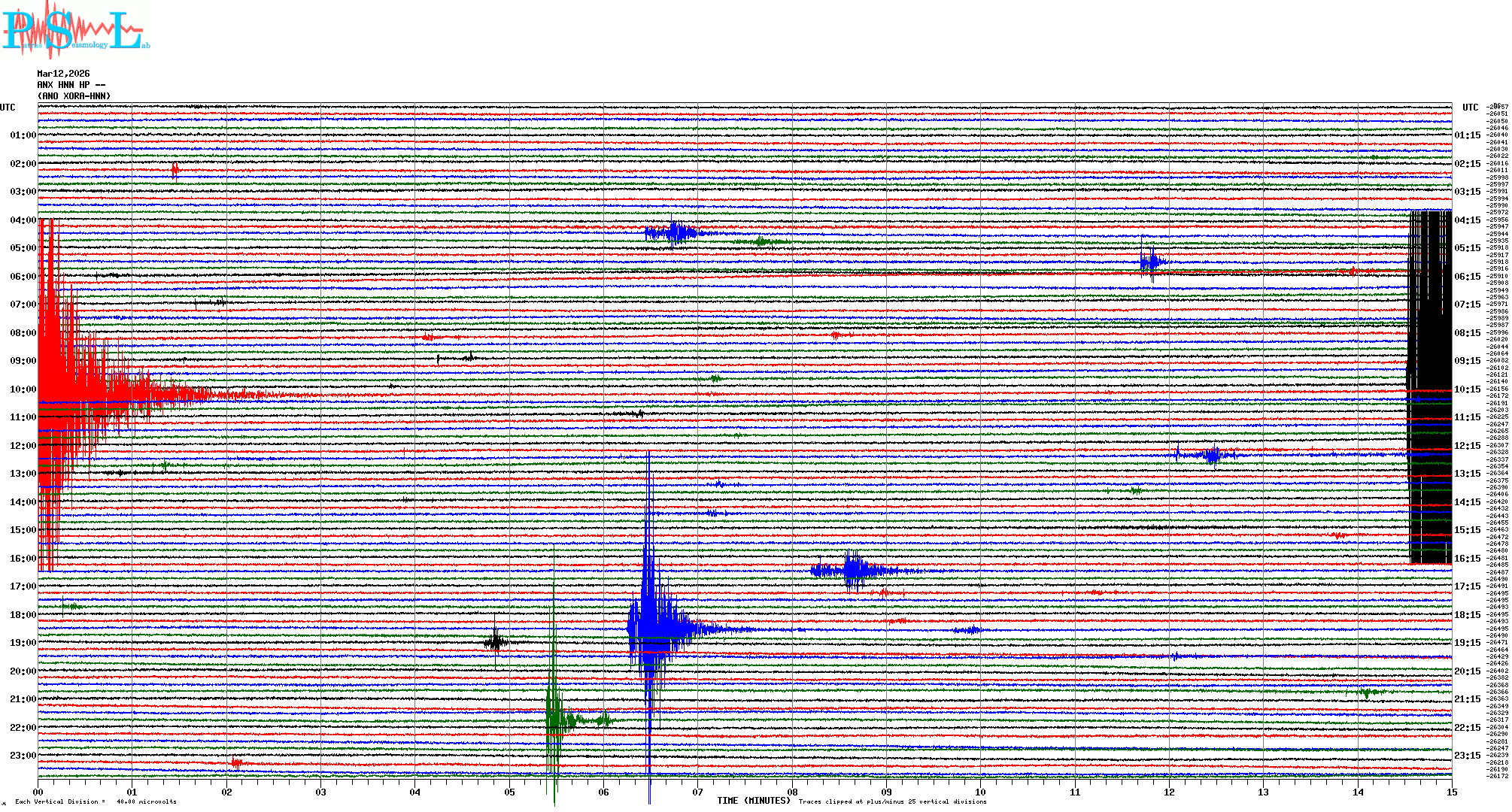Click the 04:00 time label on left

click(x=23, y=220)
